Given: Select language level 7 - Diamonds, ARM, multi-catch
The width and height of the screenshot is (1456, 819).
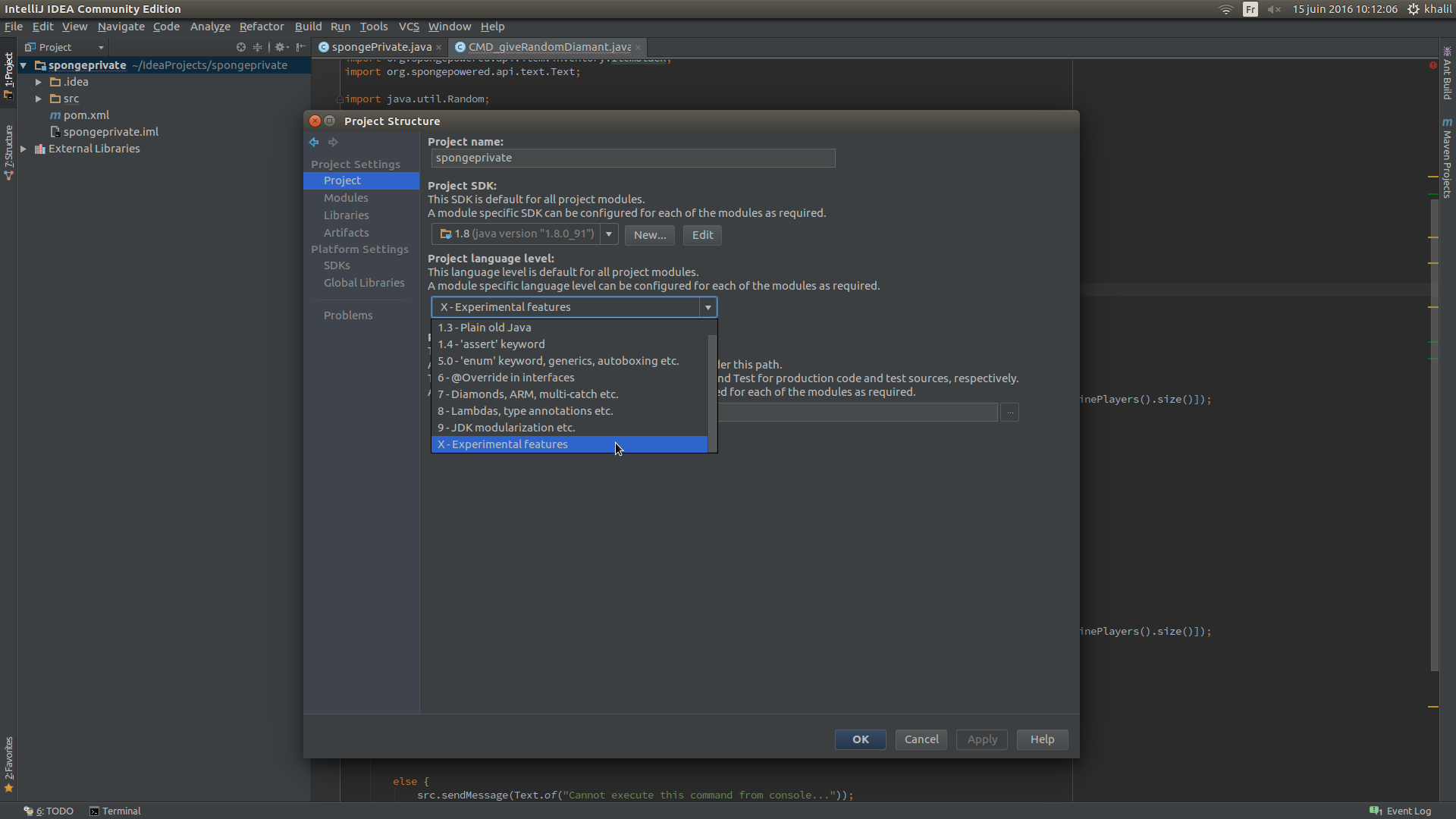Looking at the screenshot, I should [570, 394].
